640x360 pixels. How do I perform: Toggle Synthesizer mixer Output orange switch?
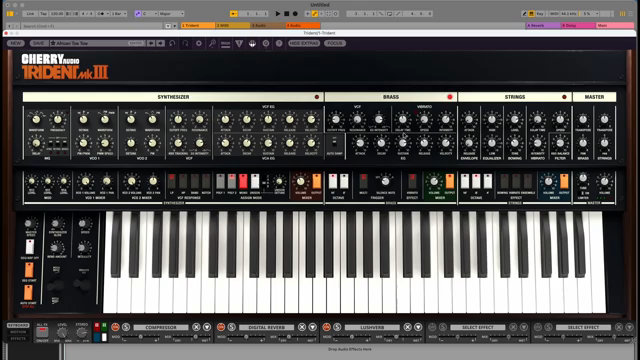pyautogui.click(x=317, y=181)
